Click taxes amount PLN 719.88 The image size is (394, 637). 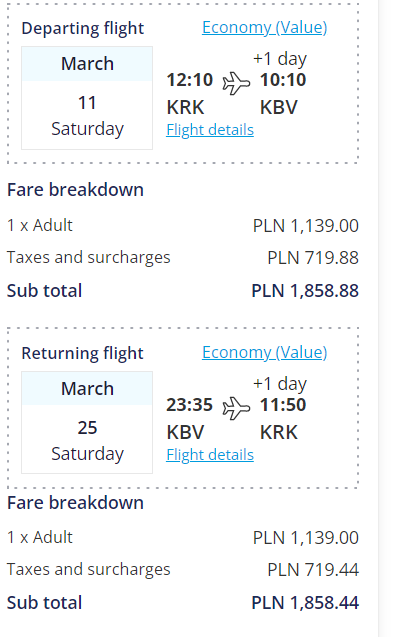tap(313, 258)
